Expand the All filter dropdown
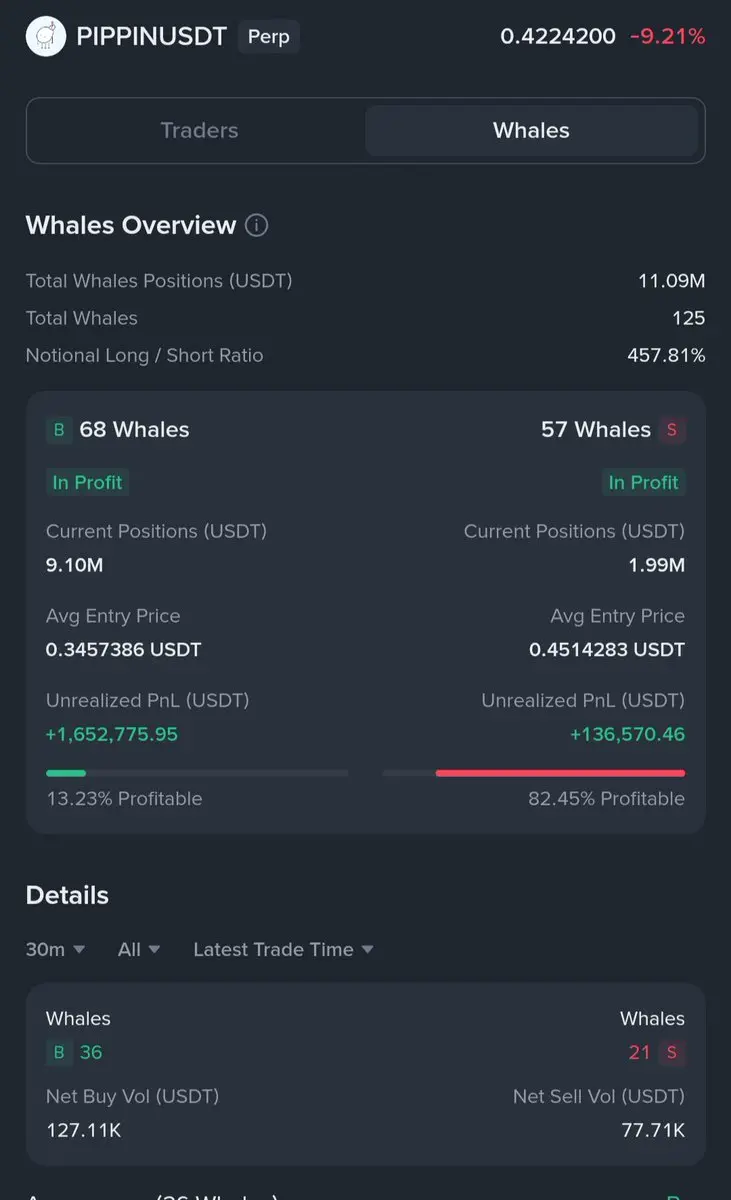This screenshot has width=731, height=1200. click(139, 949)
